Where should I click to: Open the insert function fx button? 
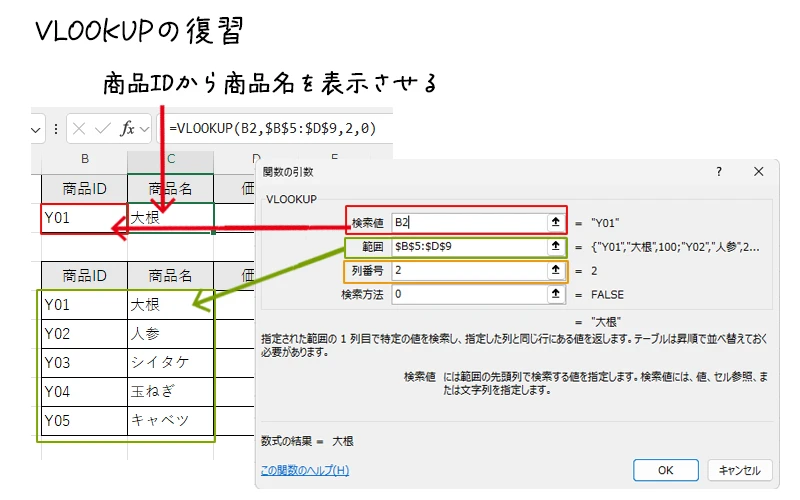click(x=127, y=129)
